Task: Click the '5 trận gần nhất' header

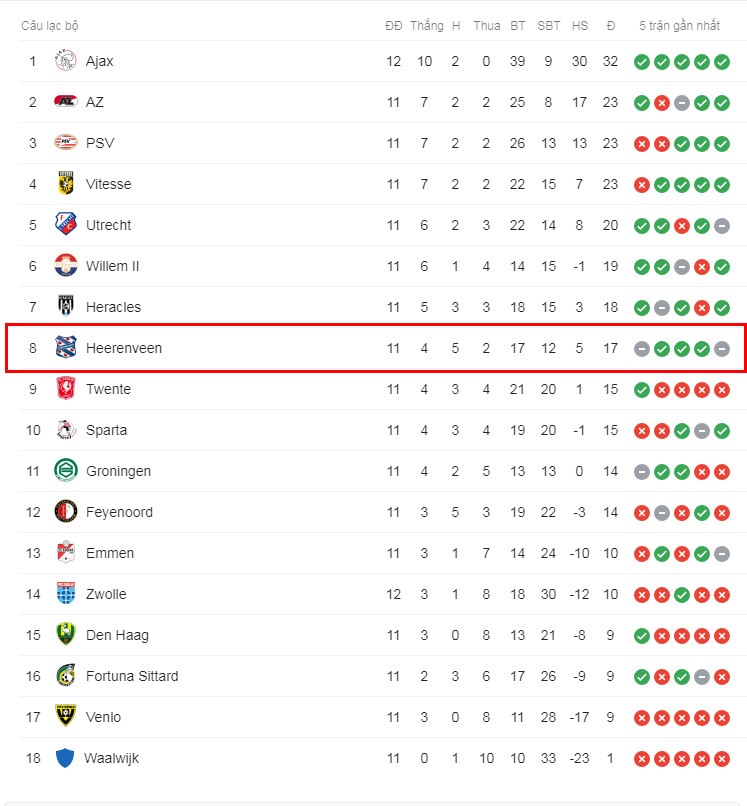Action: 679,26
